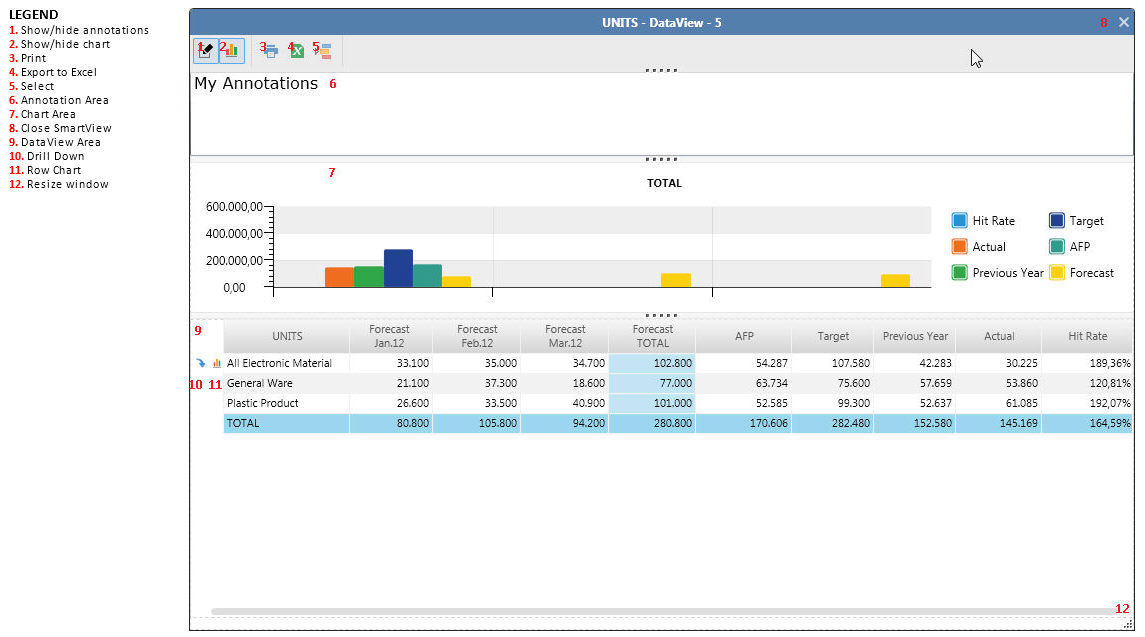
Task: Click the Actual column header in the table
Action: coord(998,336)
